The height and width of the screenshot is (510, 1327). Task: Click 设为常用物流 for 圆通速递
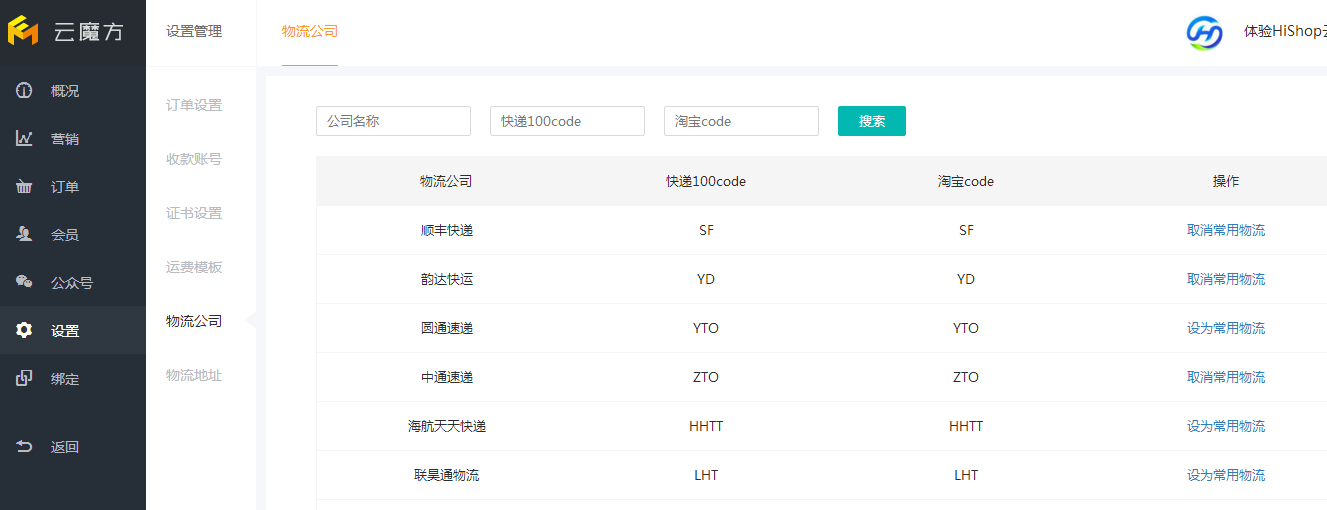1226,328
